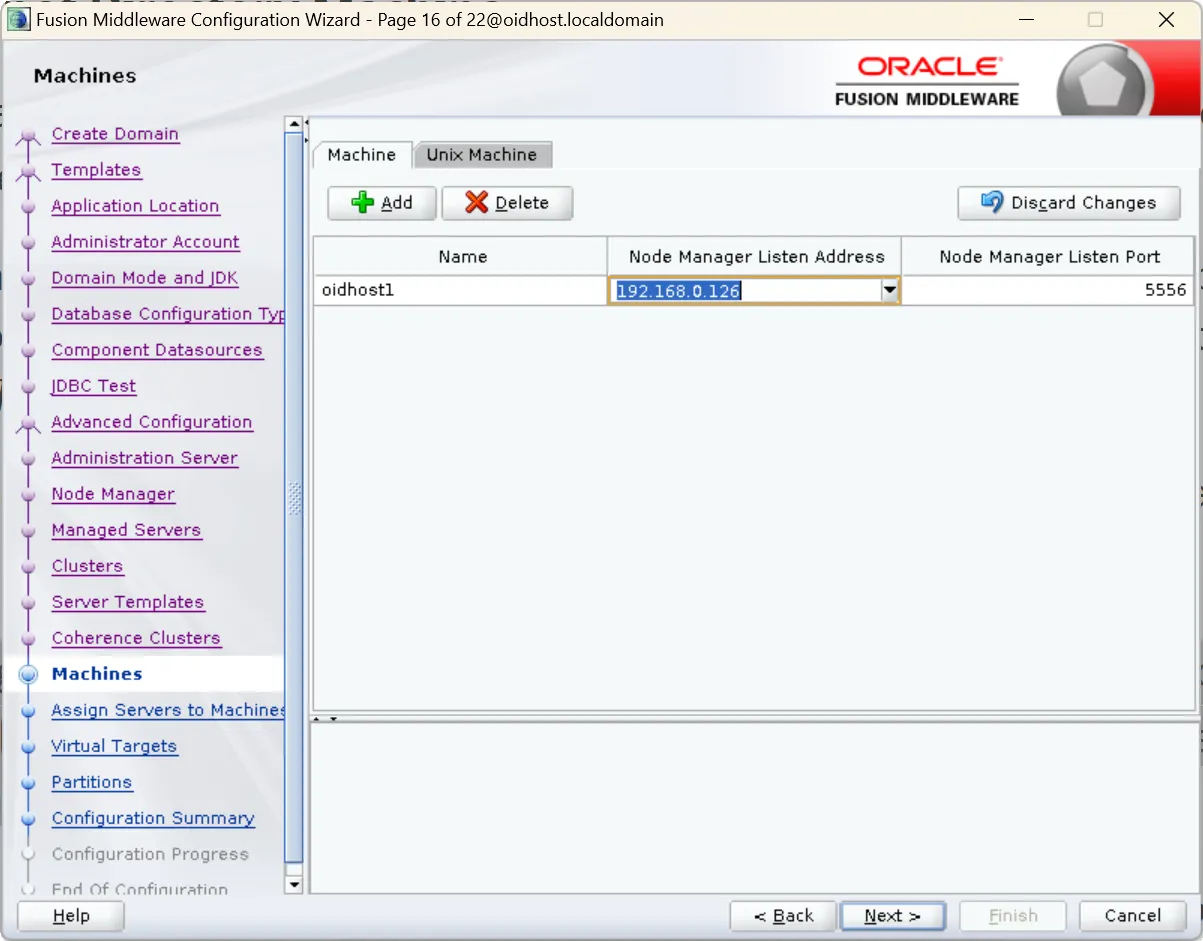
Task: Open the Application Location step
Action: [135, 206]
